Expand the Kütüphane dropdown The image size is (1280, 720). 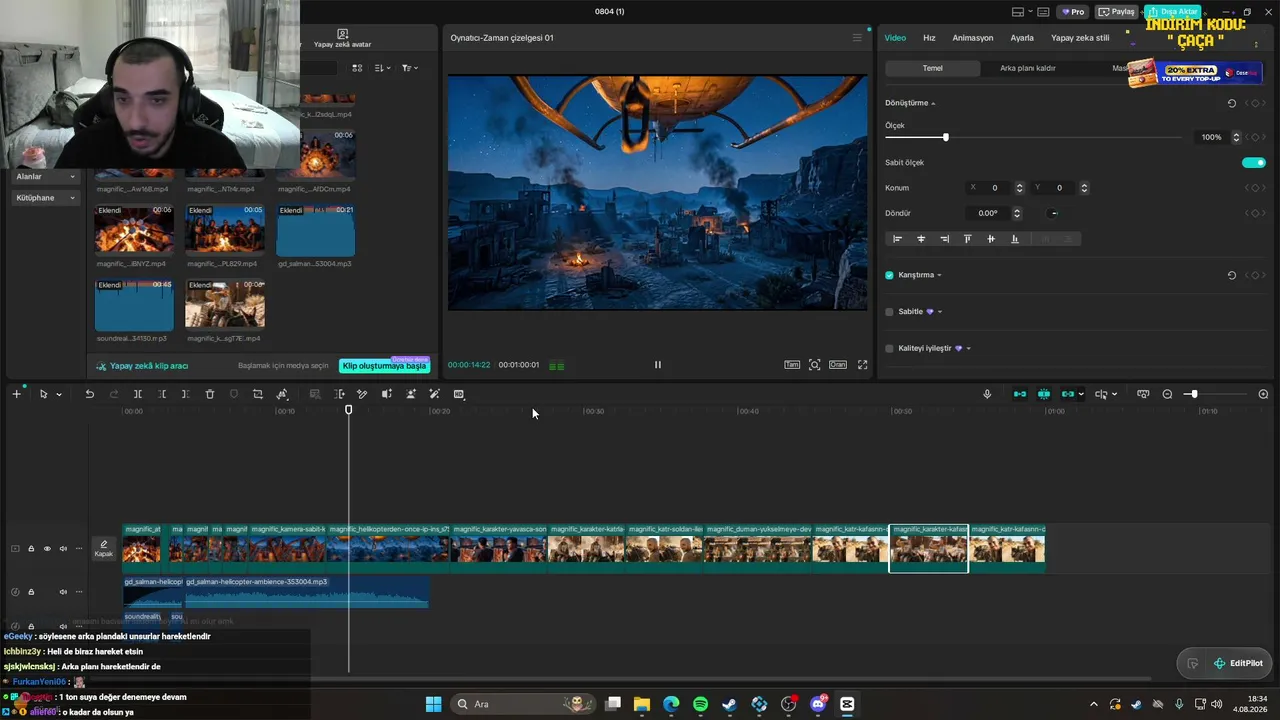coord(46,198)
